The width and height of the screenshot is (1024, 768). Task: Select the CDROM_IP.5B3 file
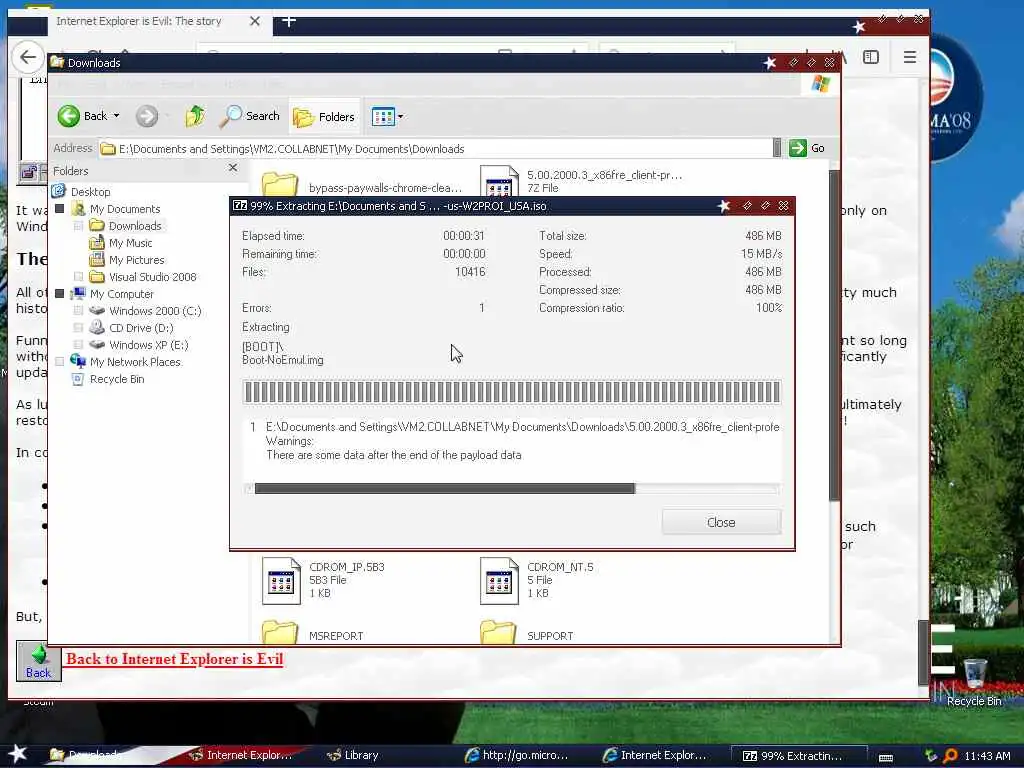click(323, 581)
